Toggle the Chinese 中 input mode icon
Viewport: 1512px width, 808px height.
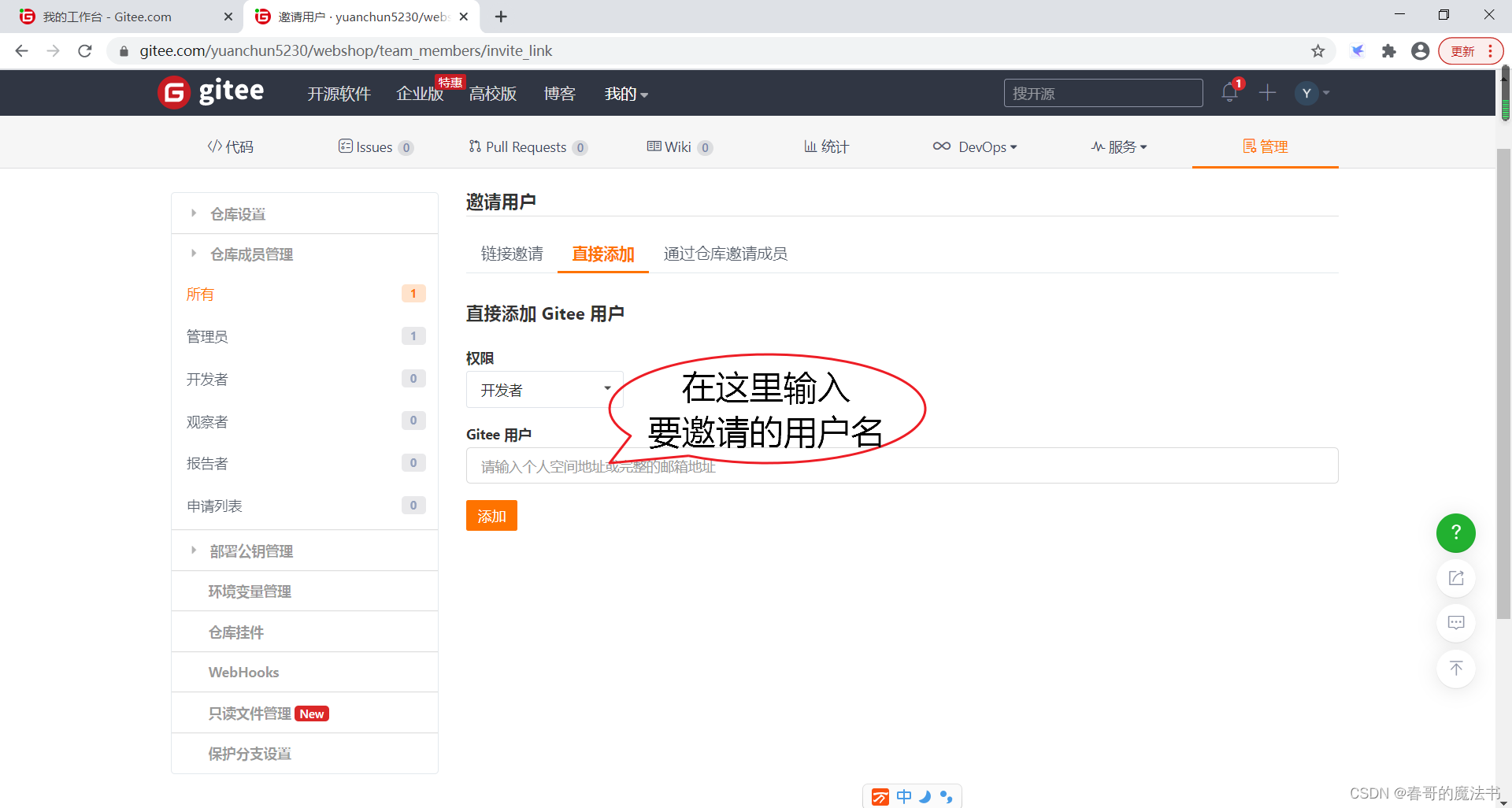click(x=904, y=797)
